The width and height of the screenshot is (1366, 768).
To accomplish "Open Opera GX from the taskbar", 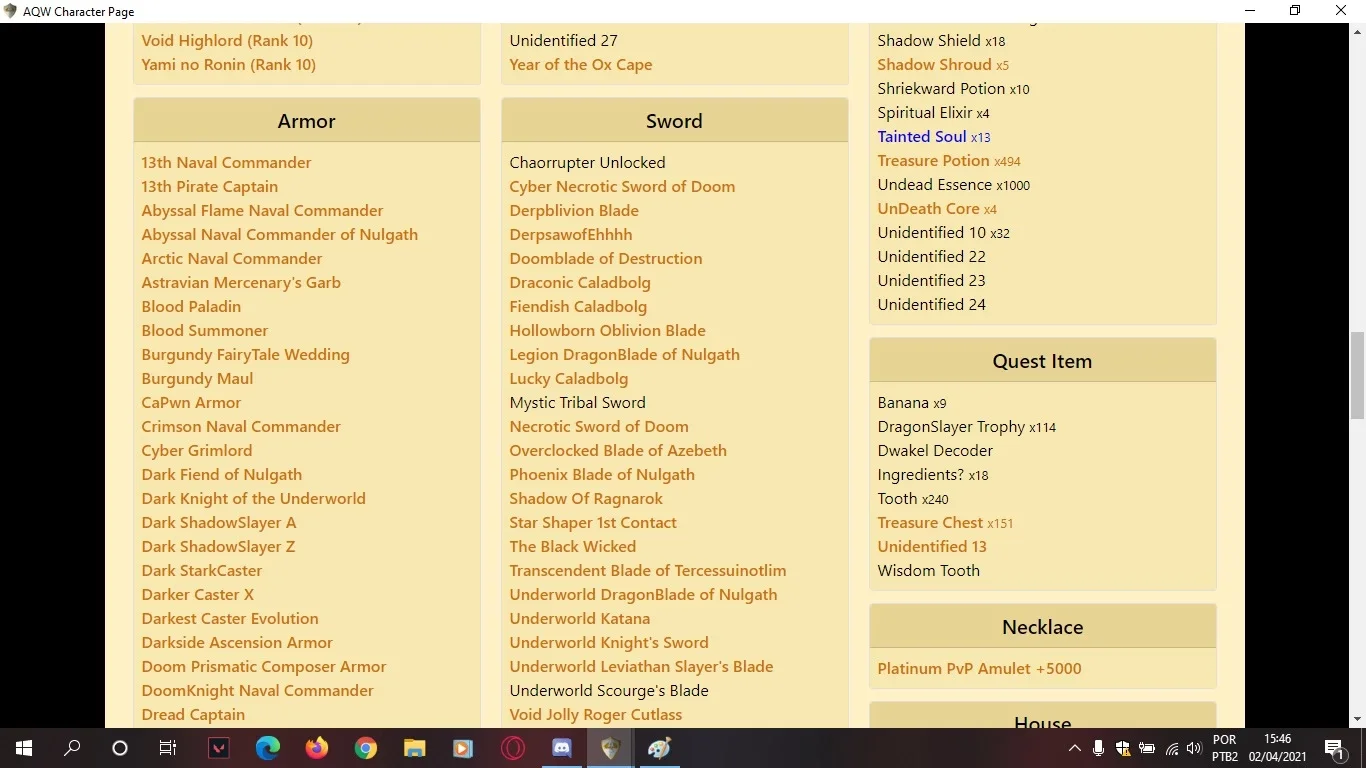I will [x=513, y=748].
